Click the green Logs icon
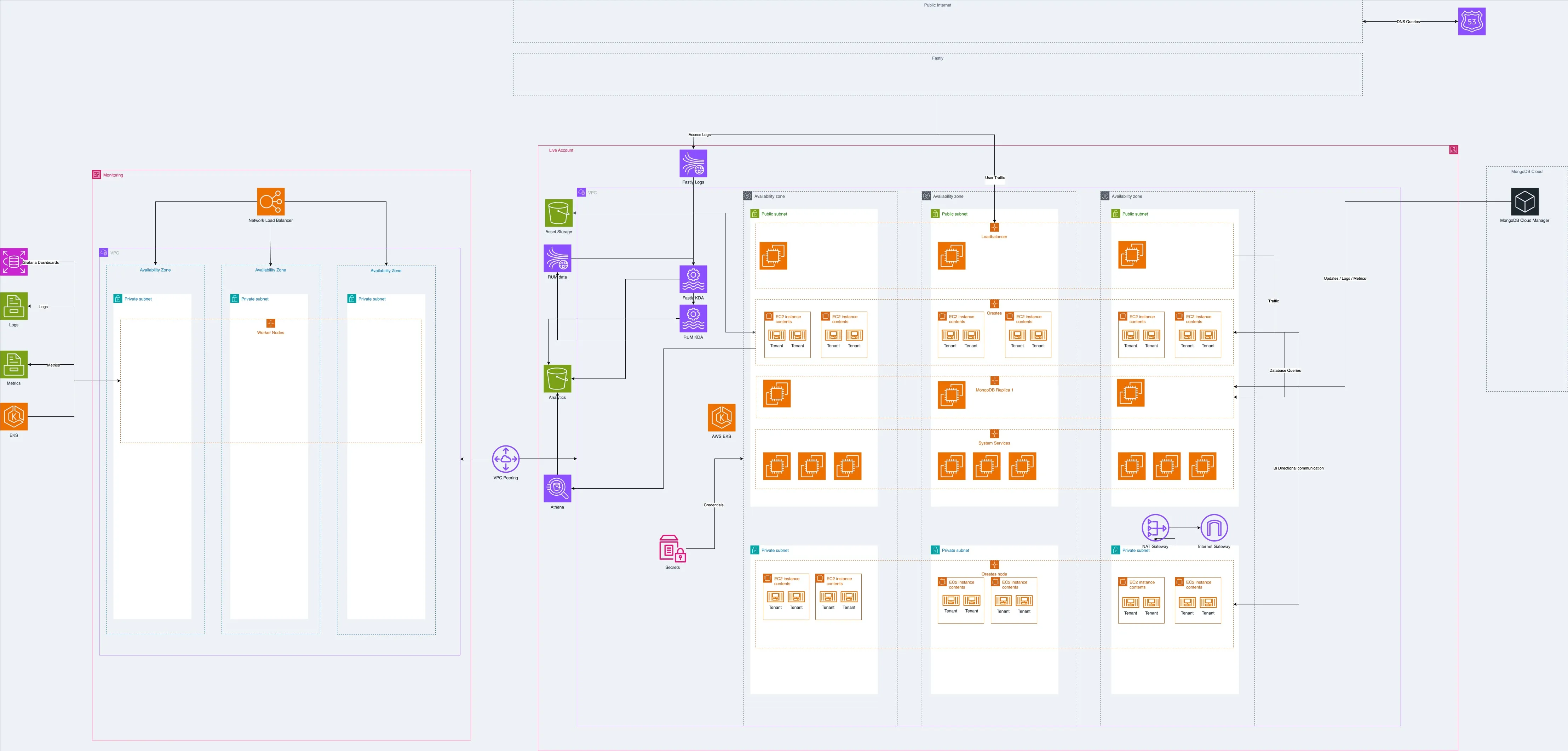 (x=13, y=306)
